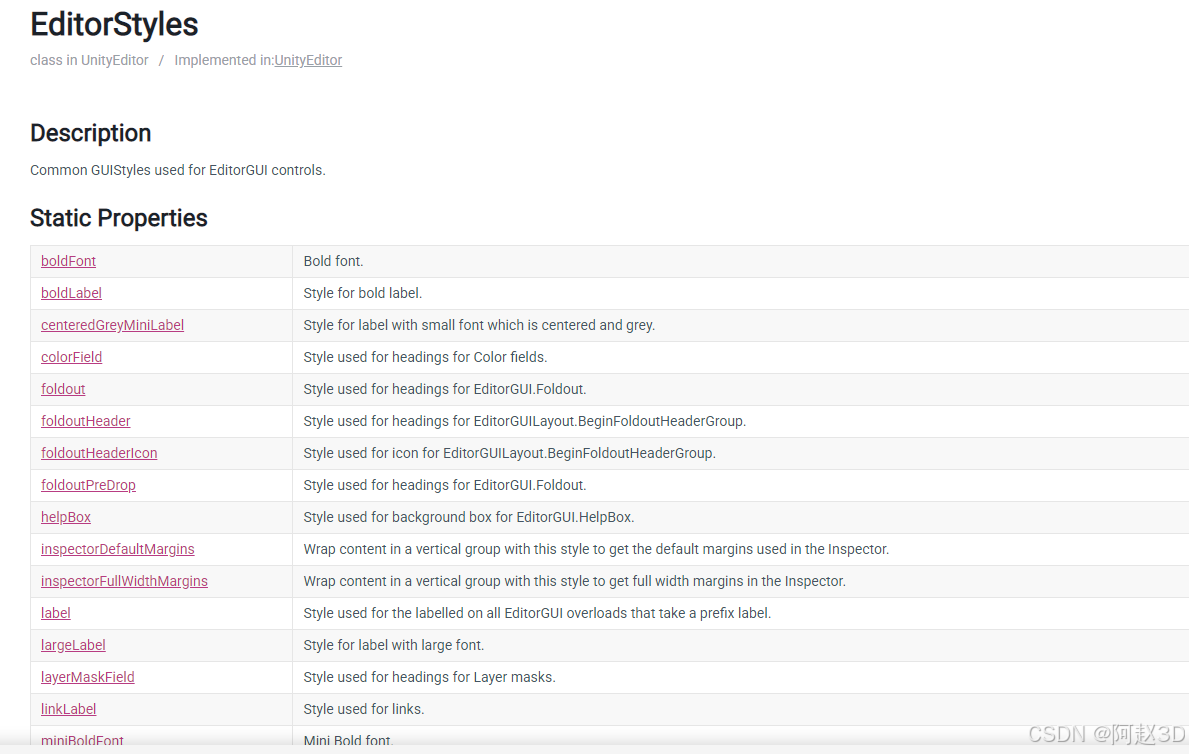This screenshot has height=754, width=1189.
Task: Open the foldoutHeader property link
Action: (86, 421)
